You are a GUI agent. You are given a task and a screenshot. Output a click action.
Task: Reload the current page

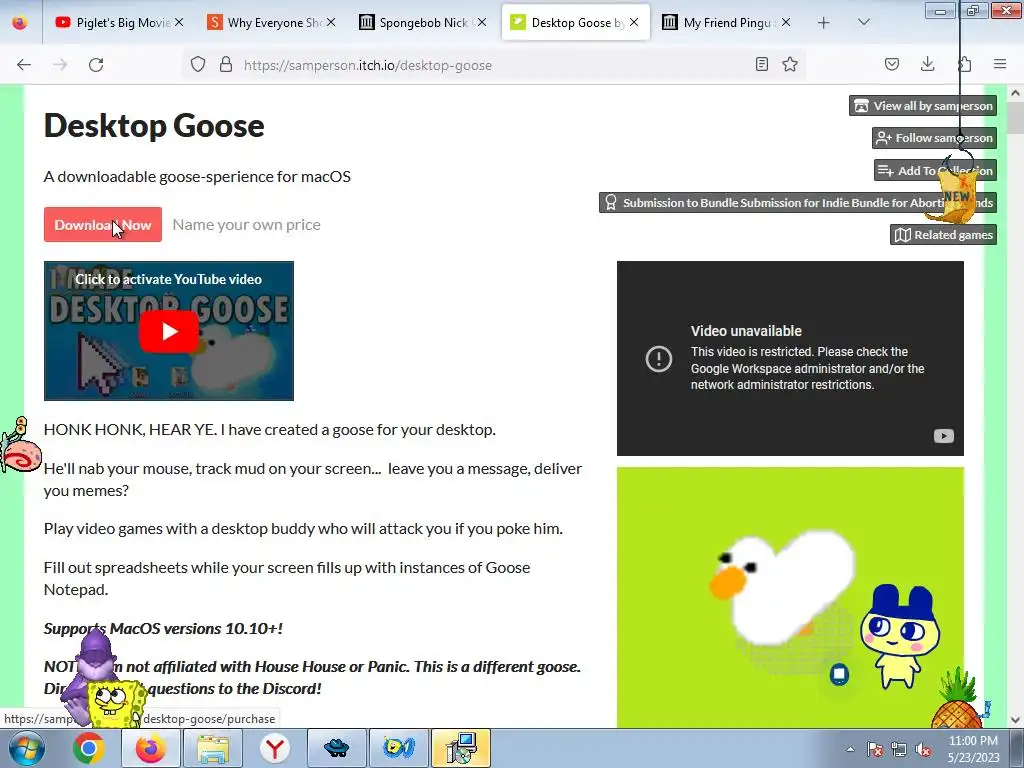96,65
